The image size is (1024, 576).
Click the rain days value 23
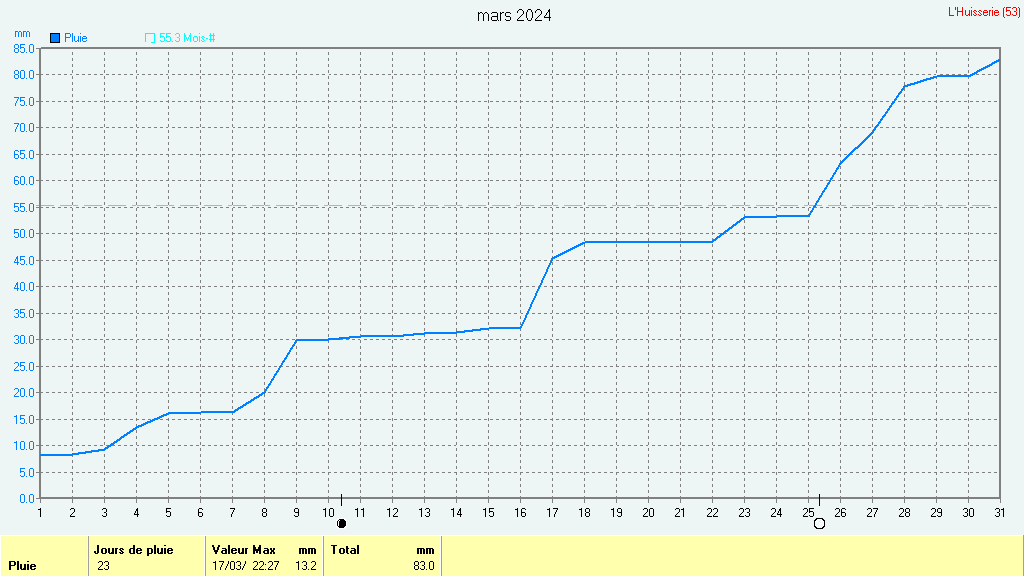pyautogui.click(x=103, y=566)
